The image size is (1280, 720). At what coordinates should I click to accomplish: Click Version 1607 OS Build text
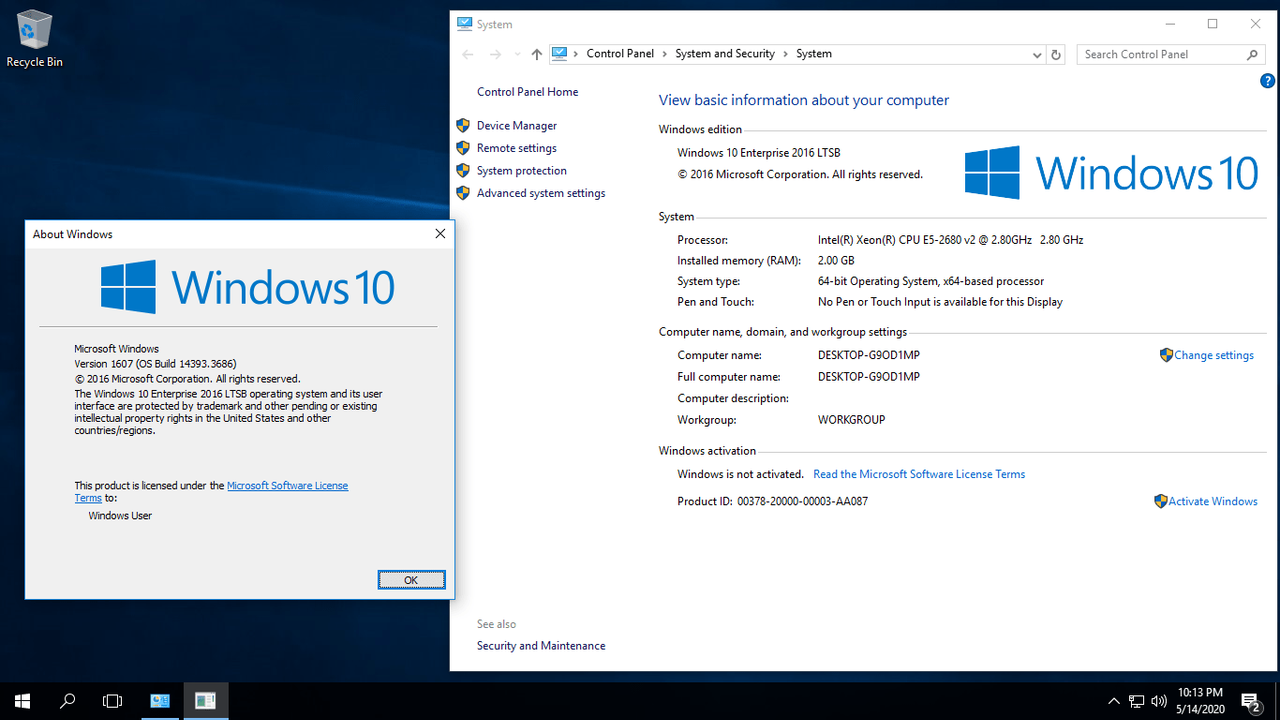(x=155, y=364)
